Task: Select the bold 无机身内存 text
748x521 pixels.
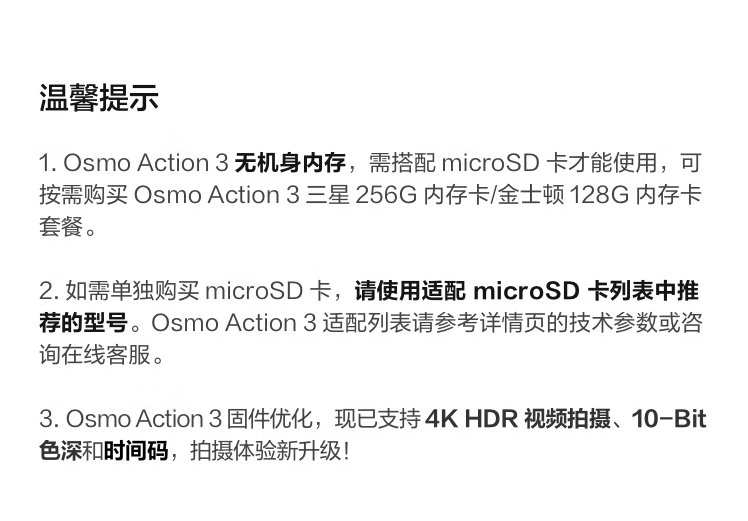Action: pyautogui.click(x=290, y=163)
